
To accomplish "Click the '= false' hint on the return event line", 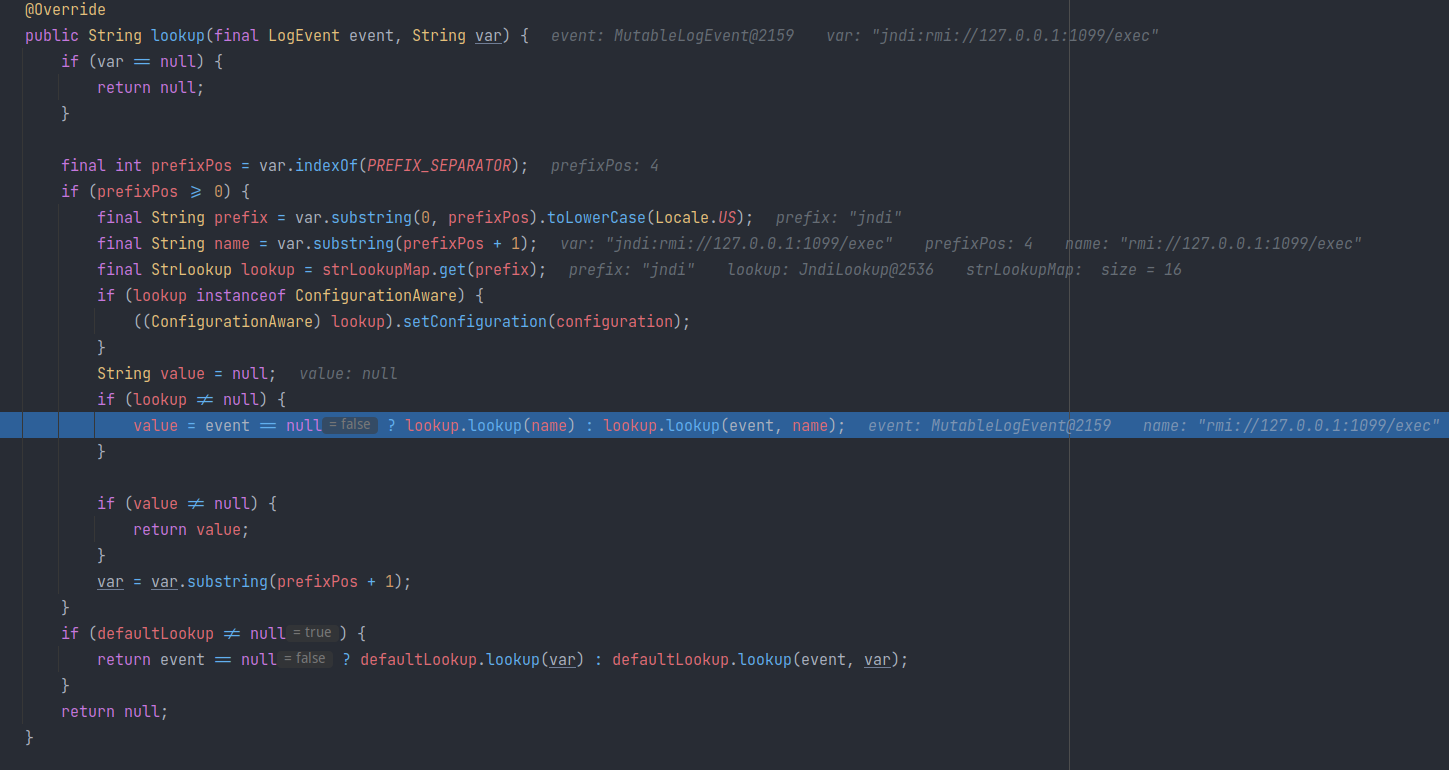I will click(305, 659).
